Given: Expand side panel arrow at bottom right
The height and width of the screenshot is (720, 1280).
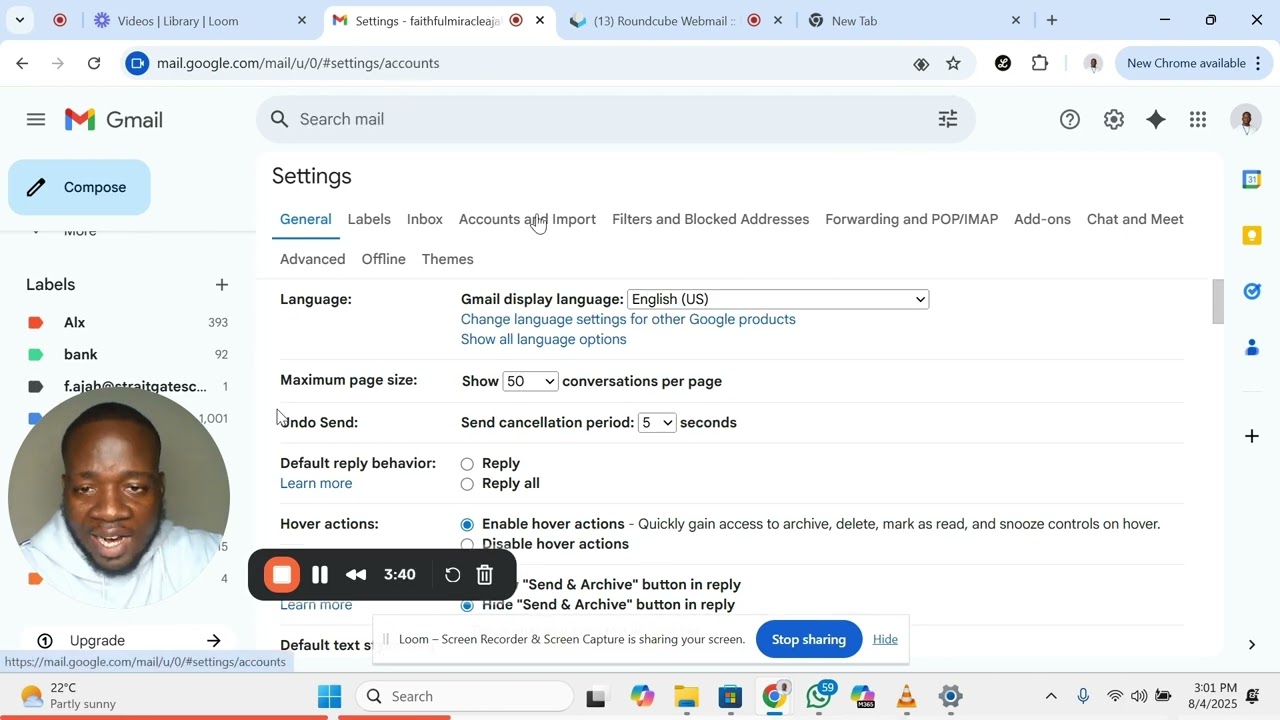Looking at the screenshot, I should (1252, 645).
